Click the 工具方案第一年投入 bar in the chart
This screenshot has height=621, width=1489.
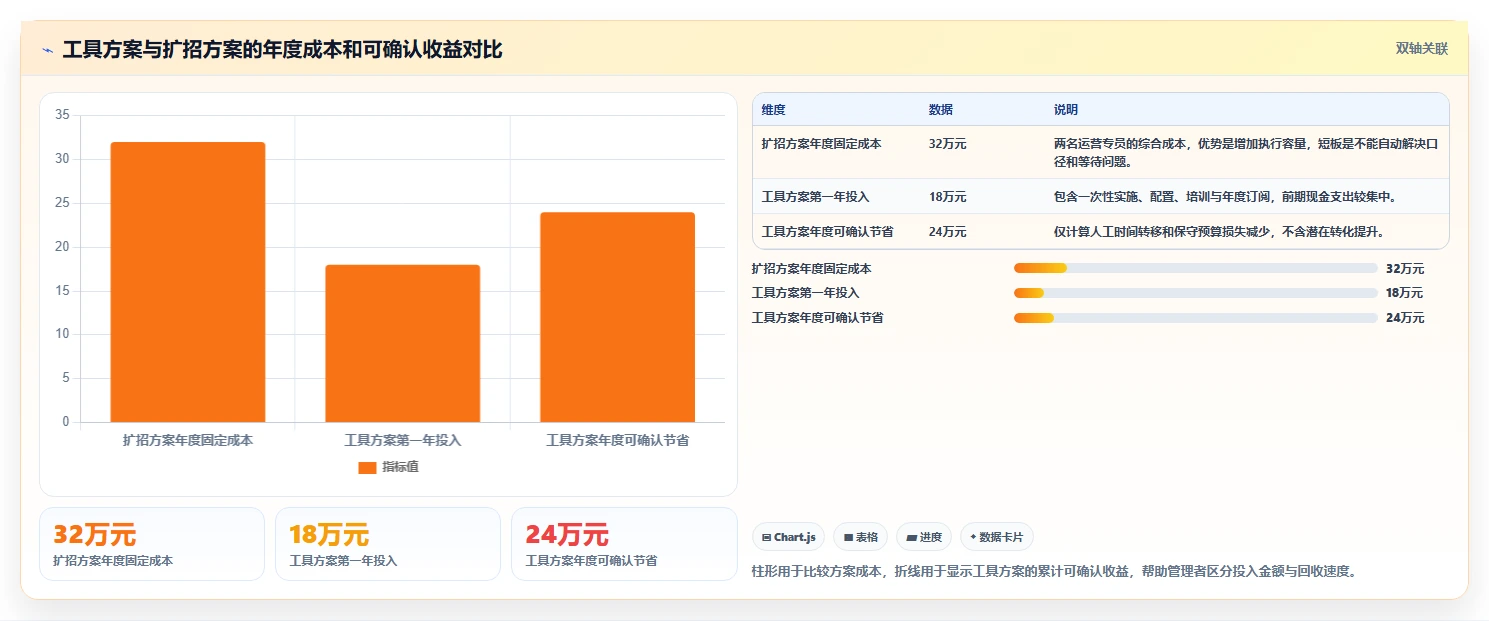coord(402,343)
